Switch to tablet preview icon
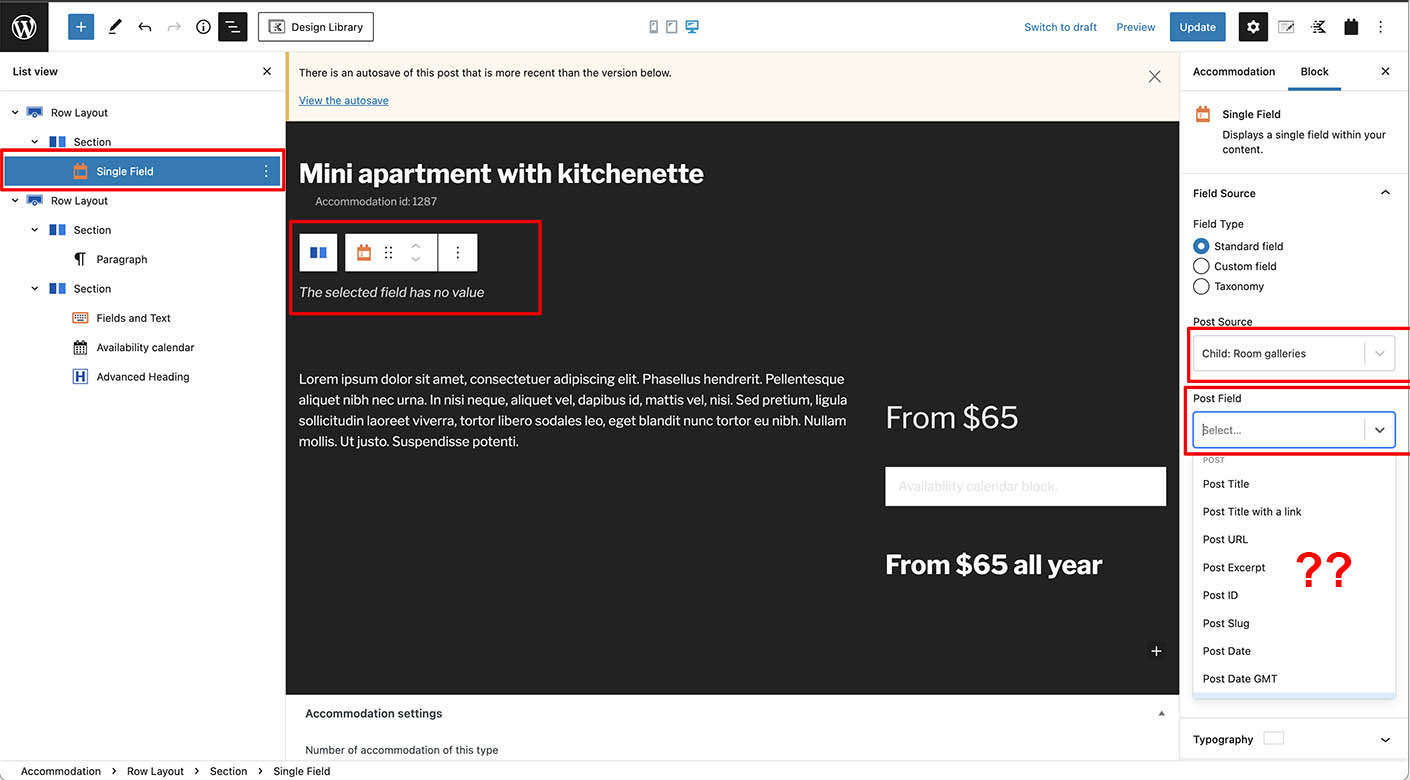The height and width of the screenshot is (780, 1410). point(672,27)
